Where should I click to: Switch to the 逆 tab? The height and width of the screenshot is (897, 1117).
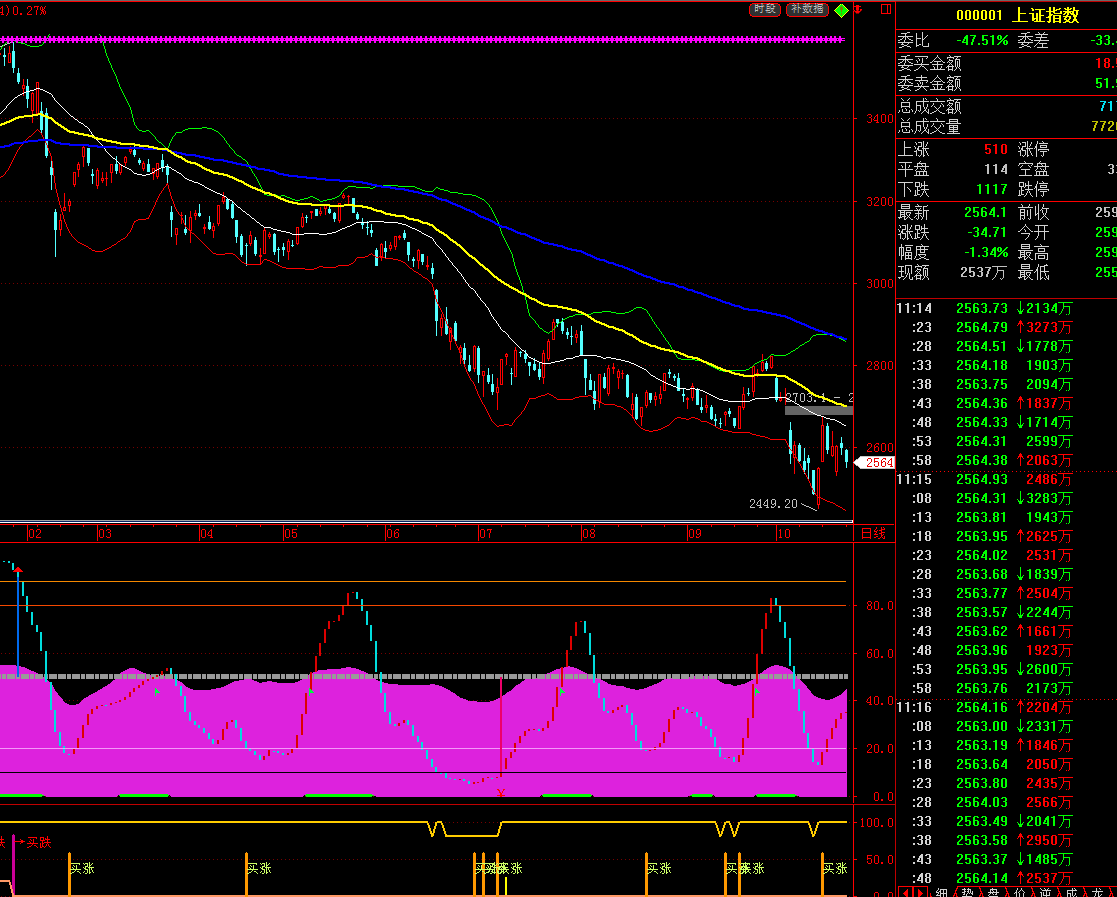1045,892
